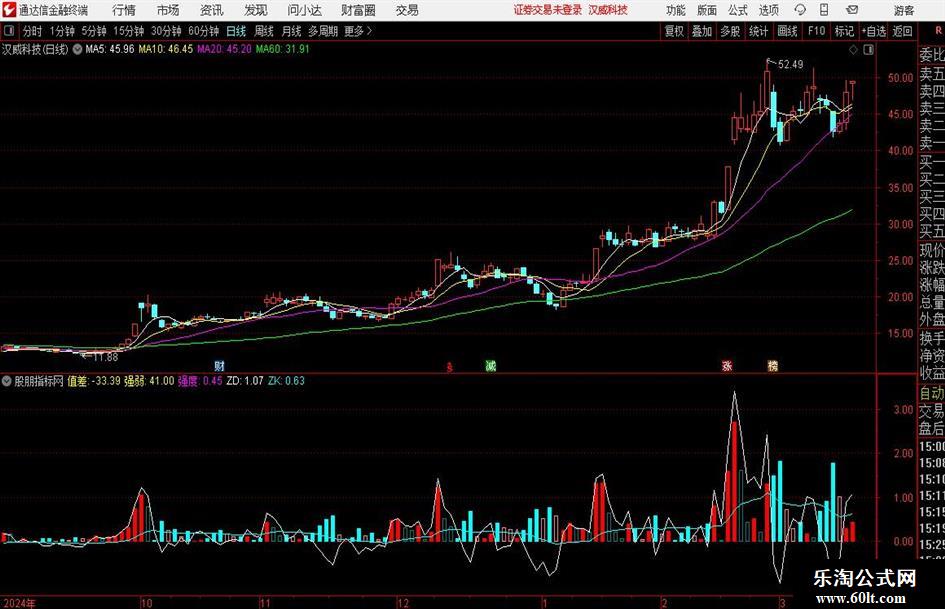945x609 pixels.
Task: Click the 涨 marker below chart
Action: click(727, 365)
